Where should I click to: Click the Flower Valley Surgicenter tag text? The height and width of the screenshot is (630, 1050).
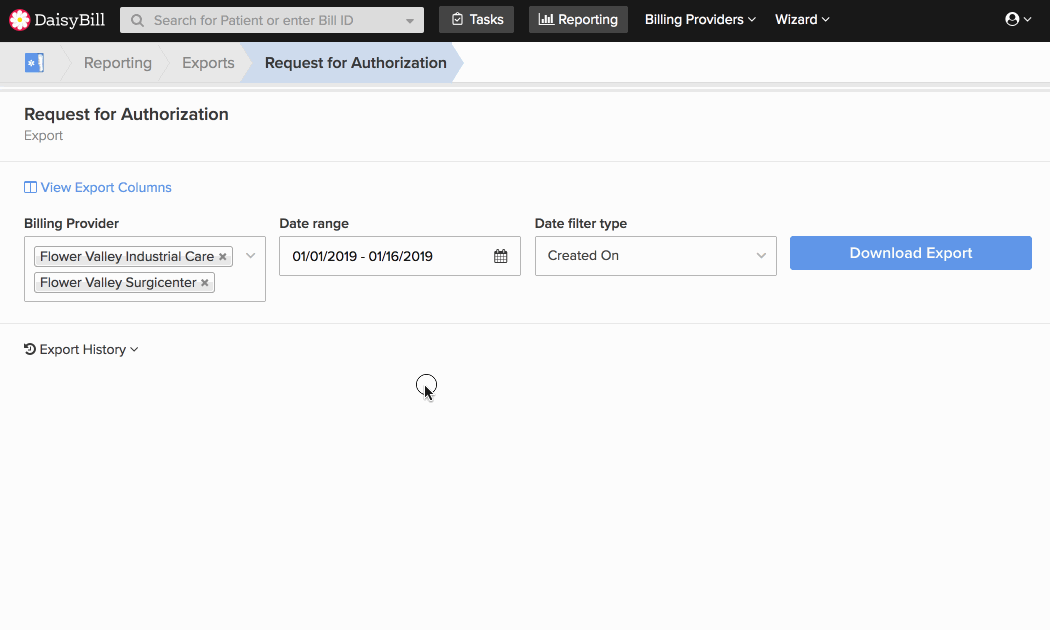click(x=118, y=283)
